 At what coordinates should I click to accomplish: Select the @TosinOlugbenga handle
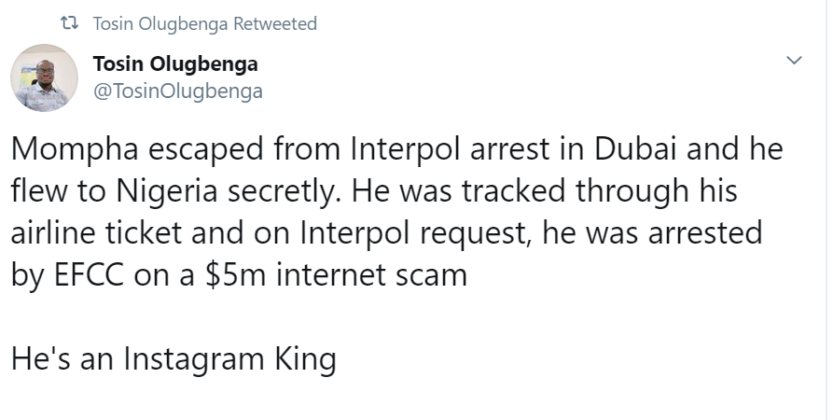coord(178,92)
